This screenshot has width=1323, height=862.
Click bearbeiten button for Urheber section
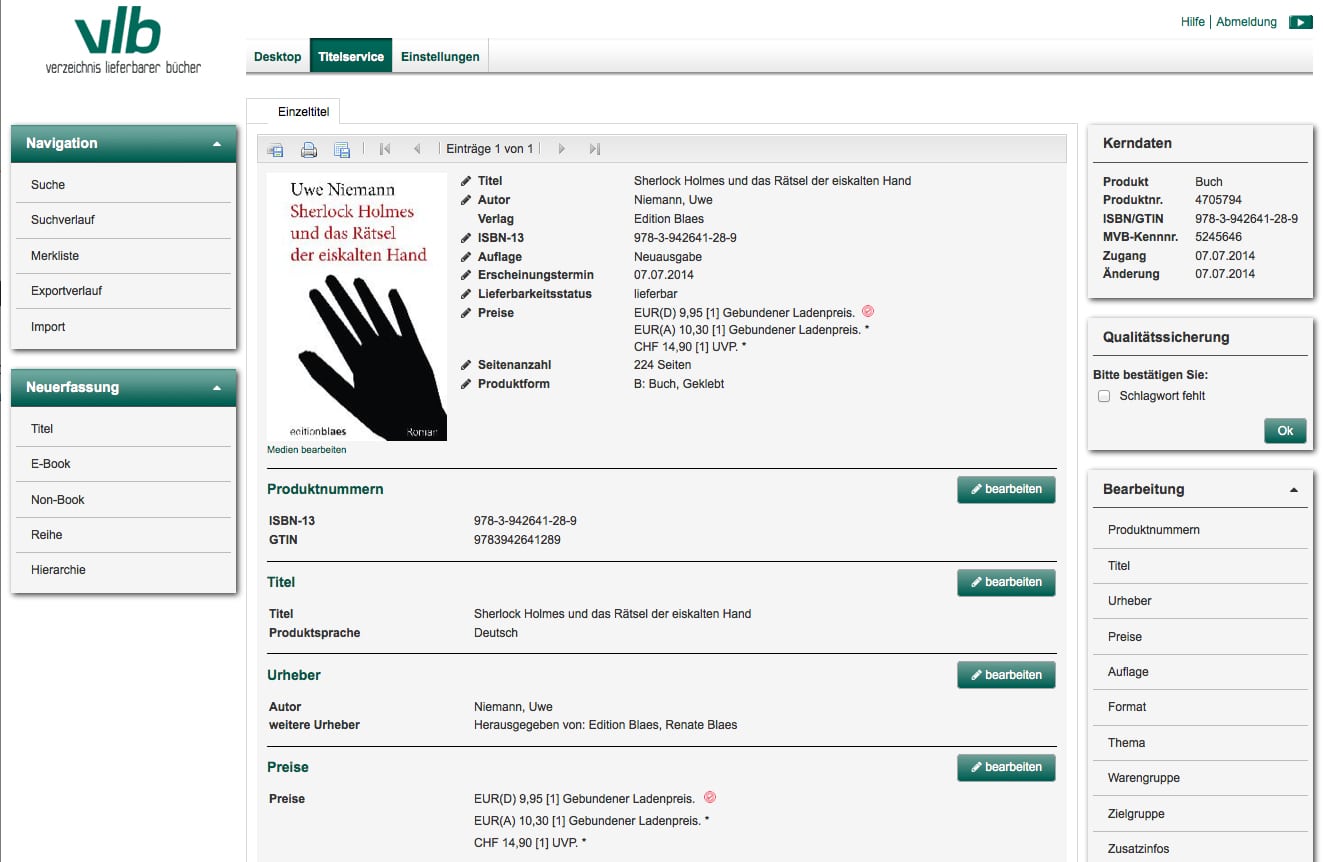pyautogui.click(x=1006, y=675)
